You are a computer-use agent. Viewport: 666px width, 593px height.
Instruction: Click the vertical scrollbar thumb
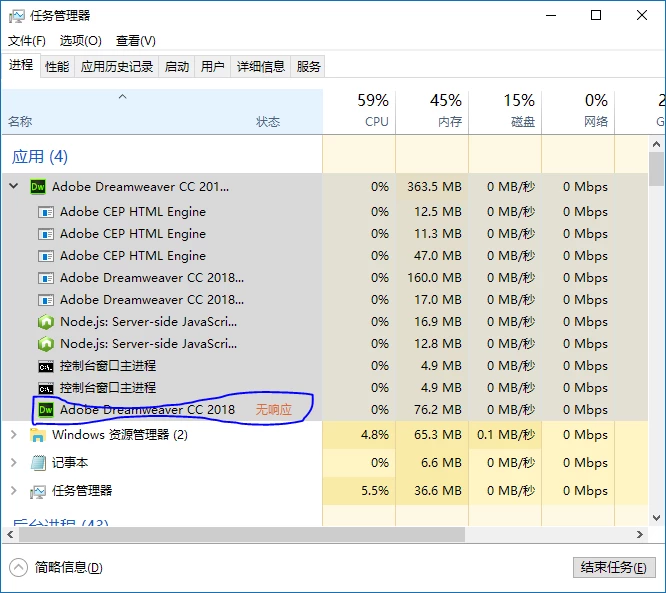pyautogui.click(x=656, y=169)
